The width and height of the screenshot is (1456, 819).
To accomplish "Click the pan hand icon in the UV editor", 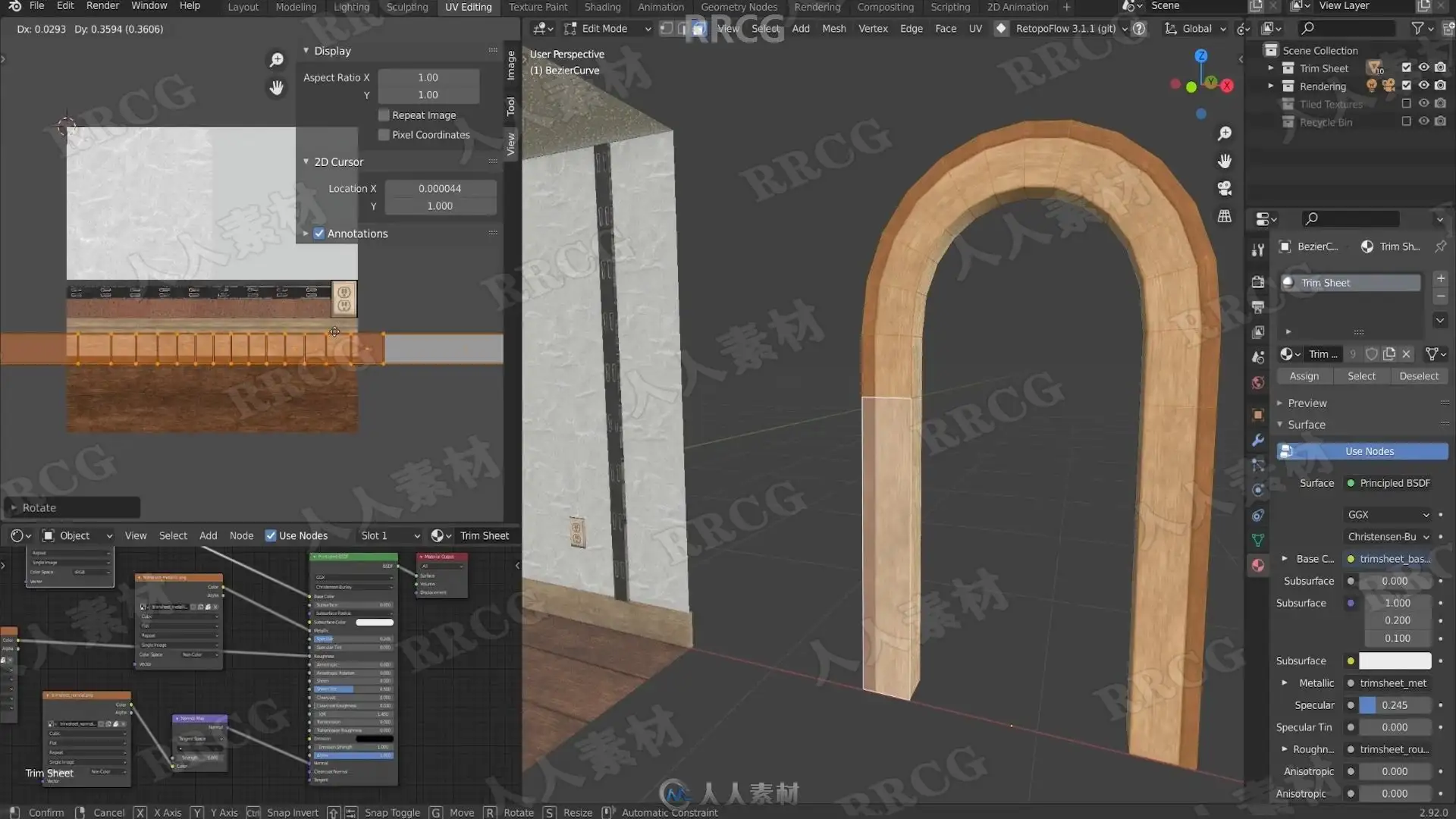I will [277, 87].
